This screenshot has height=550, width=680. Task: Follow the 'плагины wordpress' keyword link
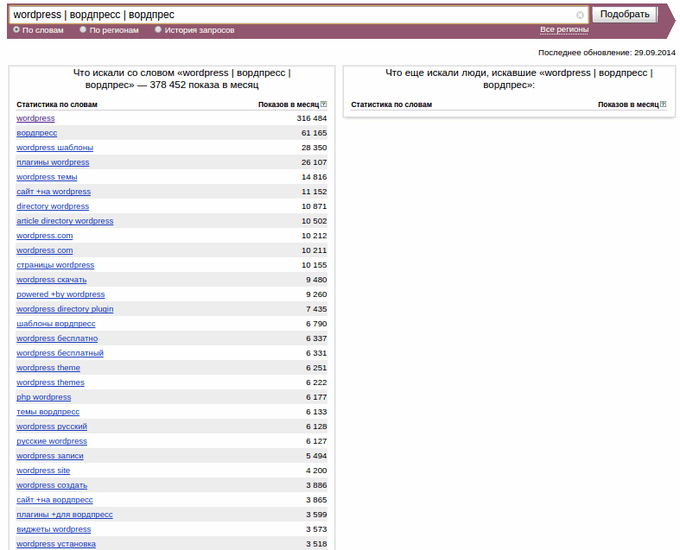(x=52, y=162)
